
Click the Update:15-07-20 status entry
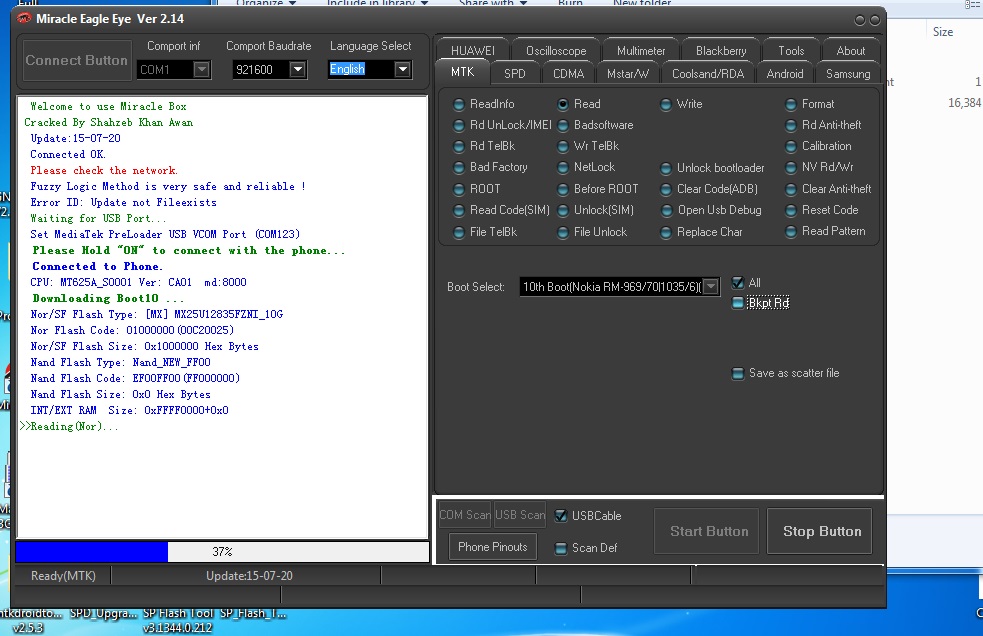(x=249, y=576)
